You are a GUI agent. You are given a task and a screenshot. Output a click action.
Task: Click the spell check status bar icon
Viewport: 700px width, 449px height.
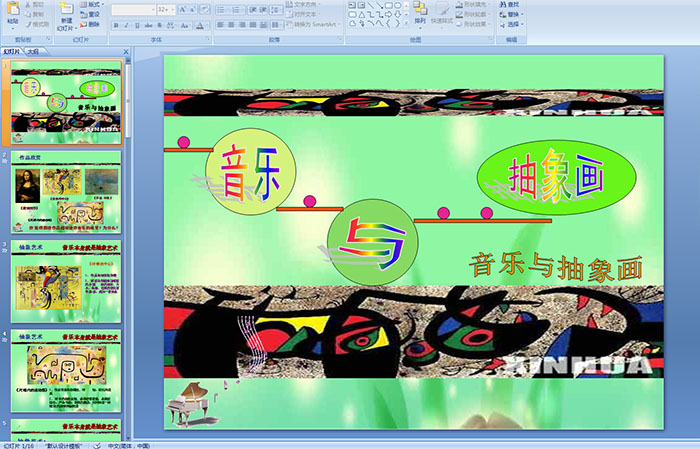click(x=97, y=445)
